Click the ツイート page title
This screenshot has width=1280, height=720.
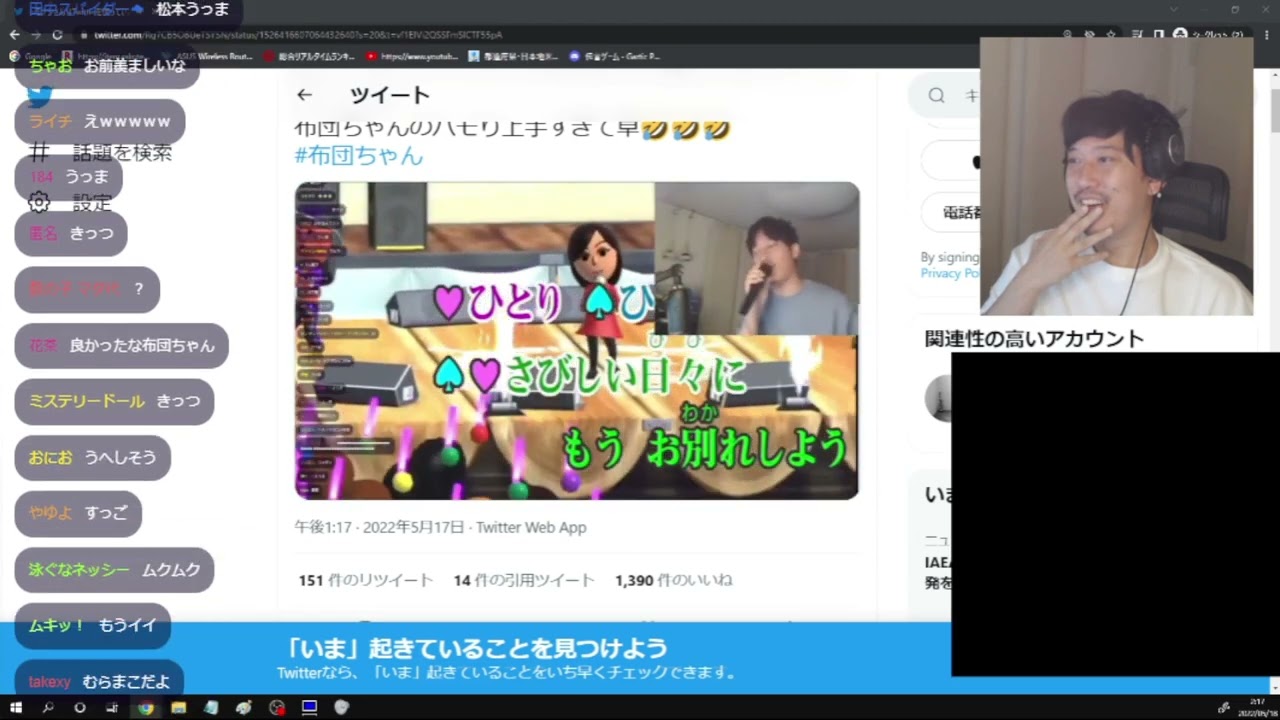390,95
